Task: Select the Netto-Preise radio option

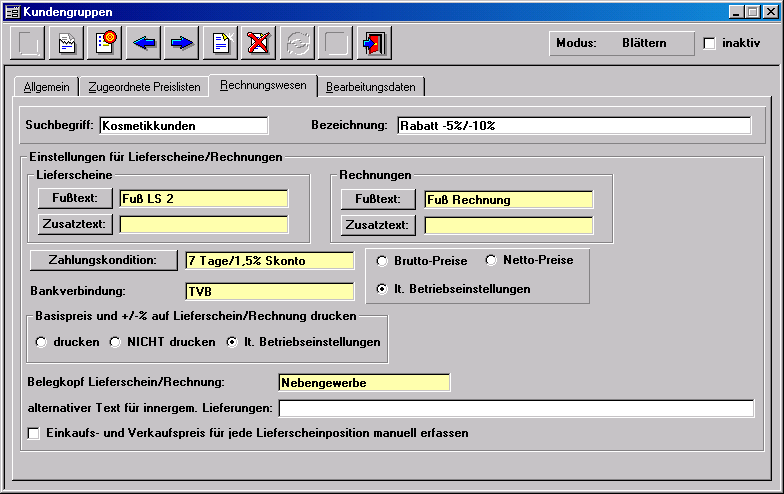Action: 491,261
